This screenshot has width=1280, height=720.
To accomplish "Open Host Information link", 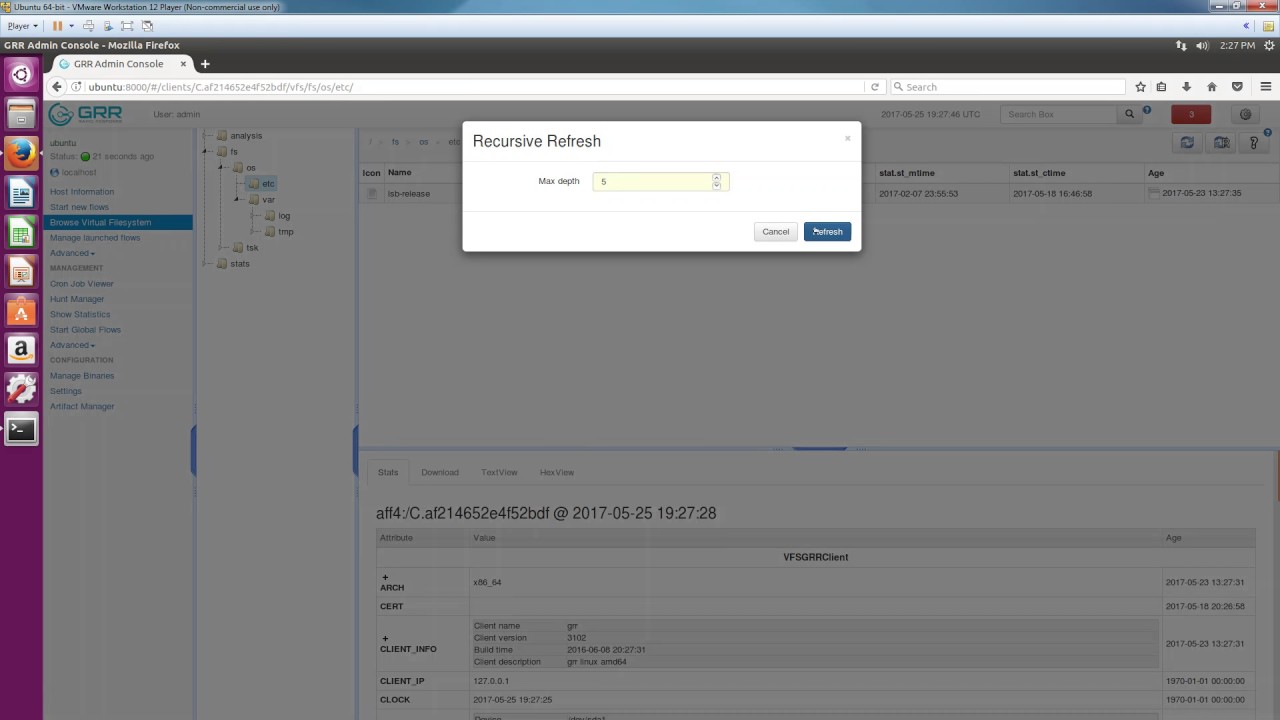I will (82, 192).
